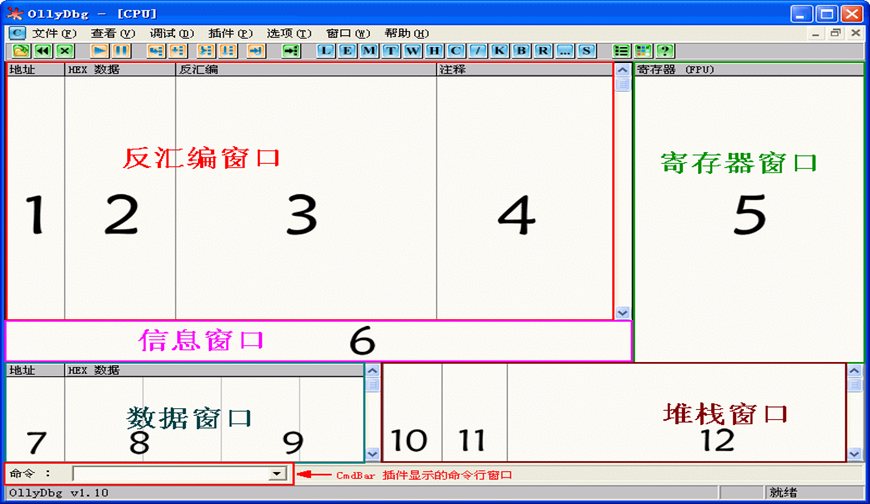Click into the 命令 command input field
Screen dimensions: 870x504
click(171, 473)
